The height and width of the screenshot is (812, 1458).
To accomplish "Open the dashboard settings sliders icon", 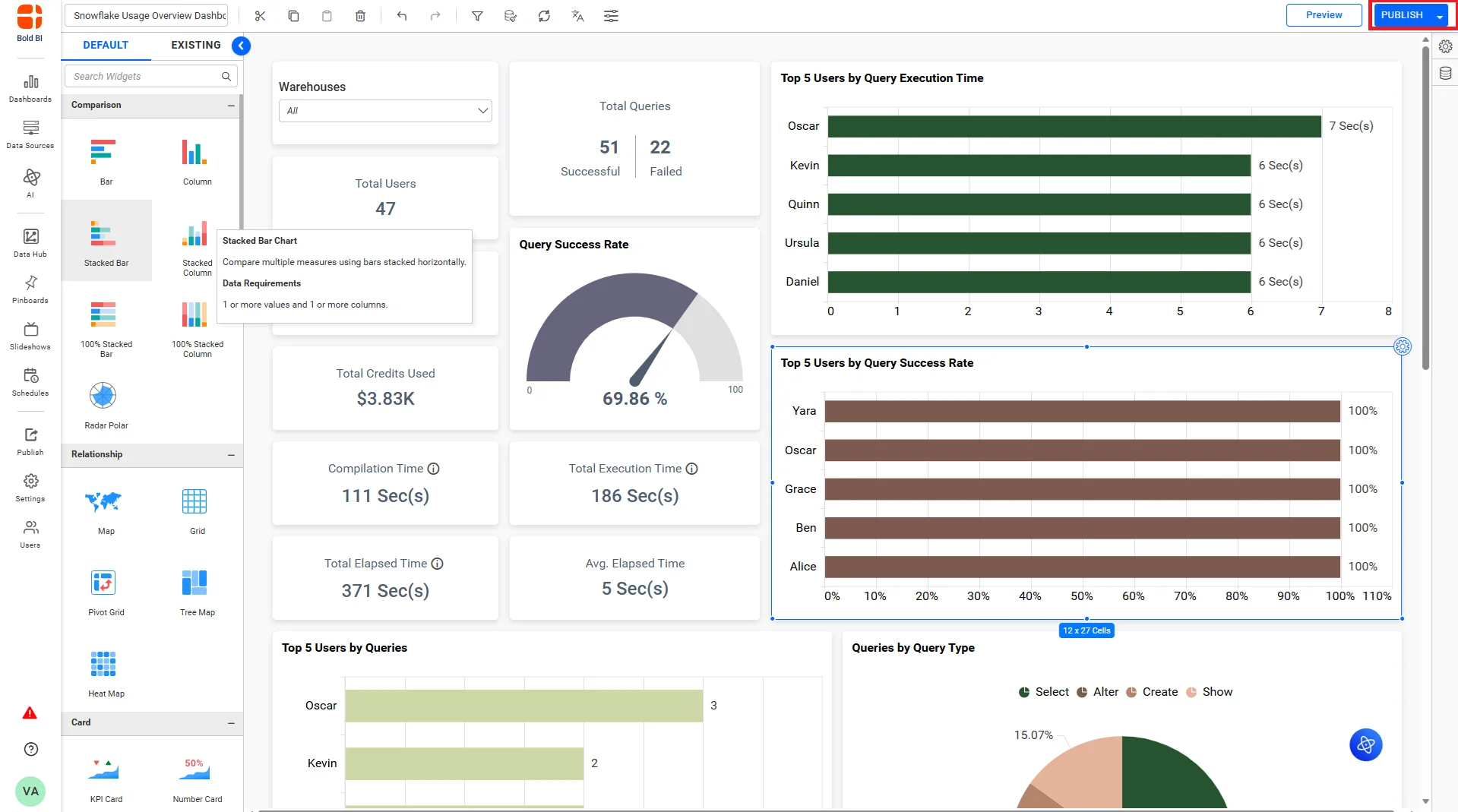I will click(611, 15).
